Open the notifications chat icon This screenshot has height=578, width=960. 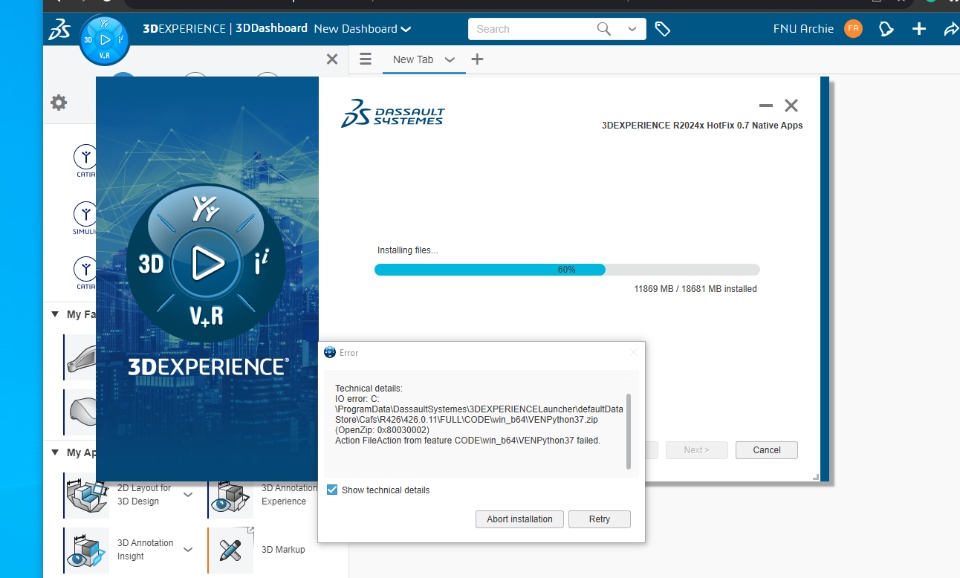coord(886,29)
